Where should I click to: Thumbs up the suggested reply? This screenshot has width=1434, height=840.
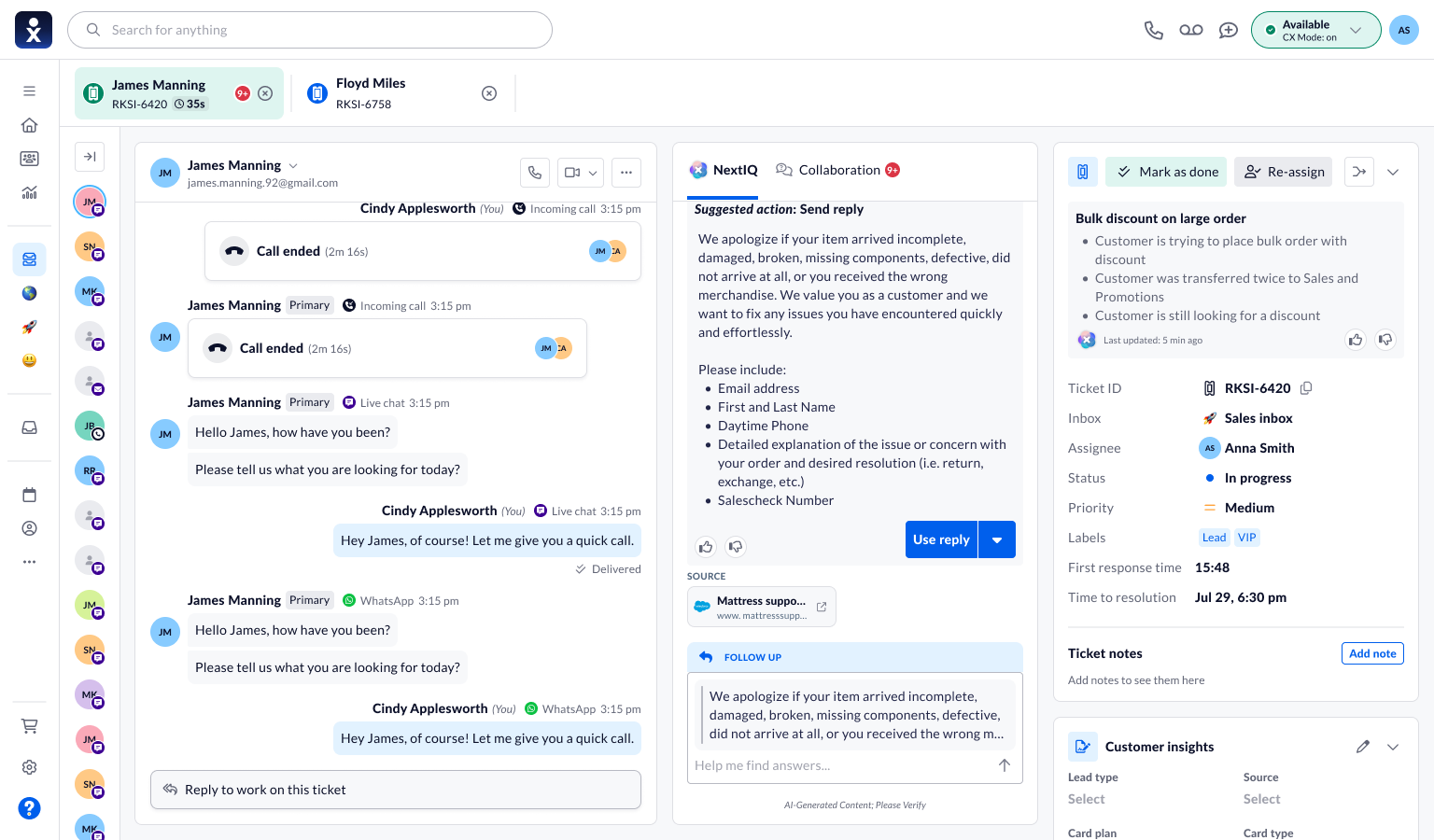point(706,547)
